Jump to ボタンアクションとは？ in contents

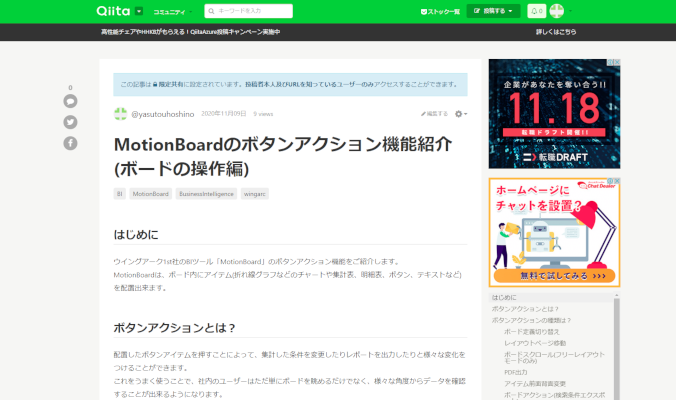coord(525,309)
